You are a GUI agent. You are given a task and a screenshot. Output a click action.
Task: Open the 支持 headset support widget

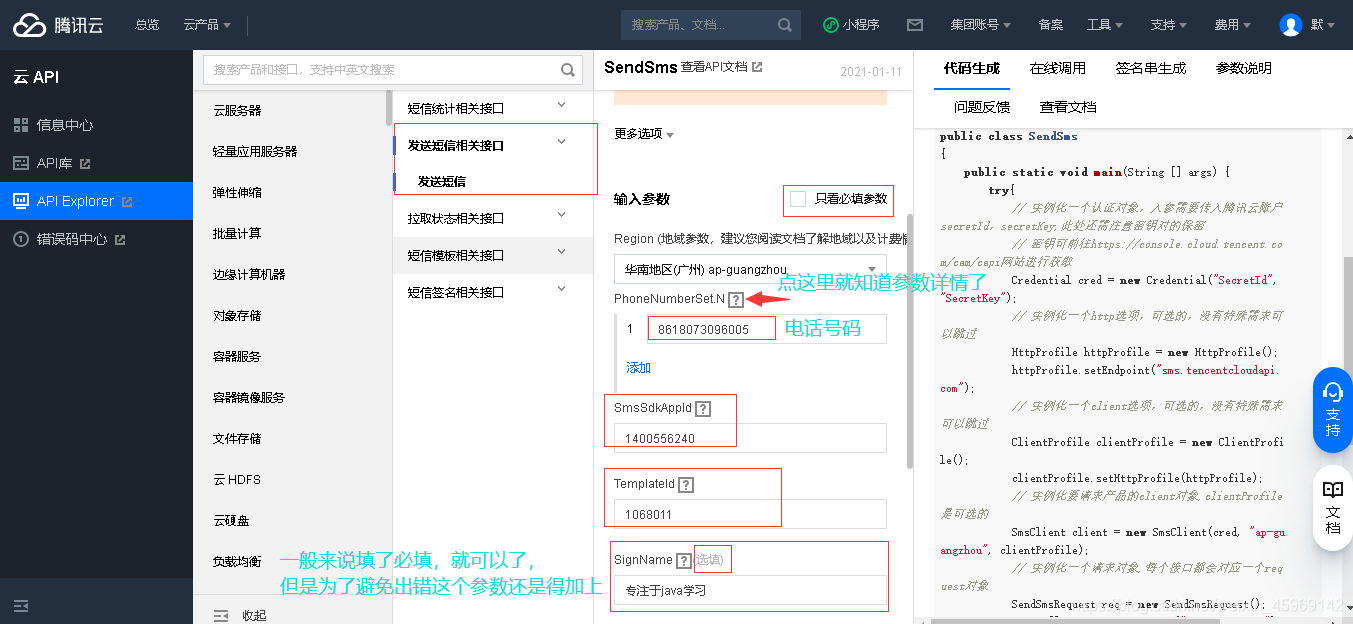1332,408
